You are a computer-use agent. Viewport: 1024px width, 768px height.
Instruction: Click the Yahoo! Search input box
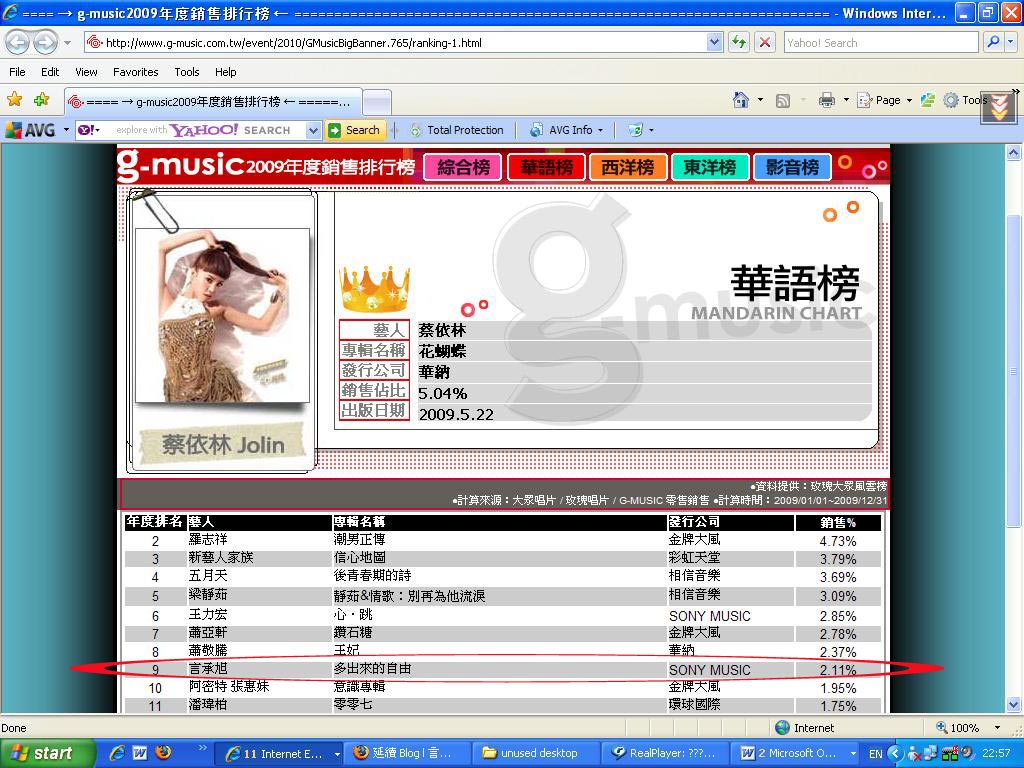pos(880,43)
